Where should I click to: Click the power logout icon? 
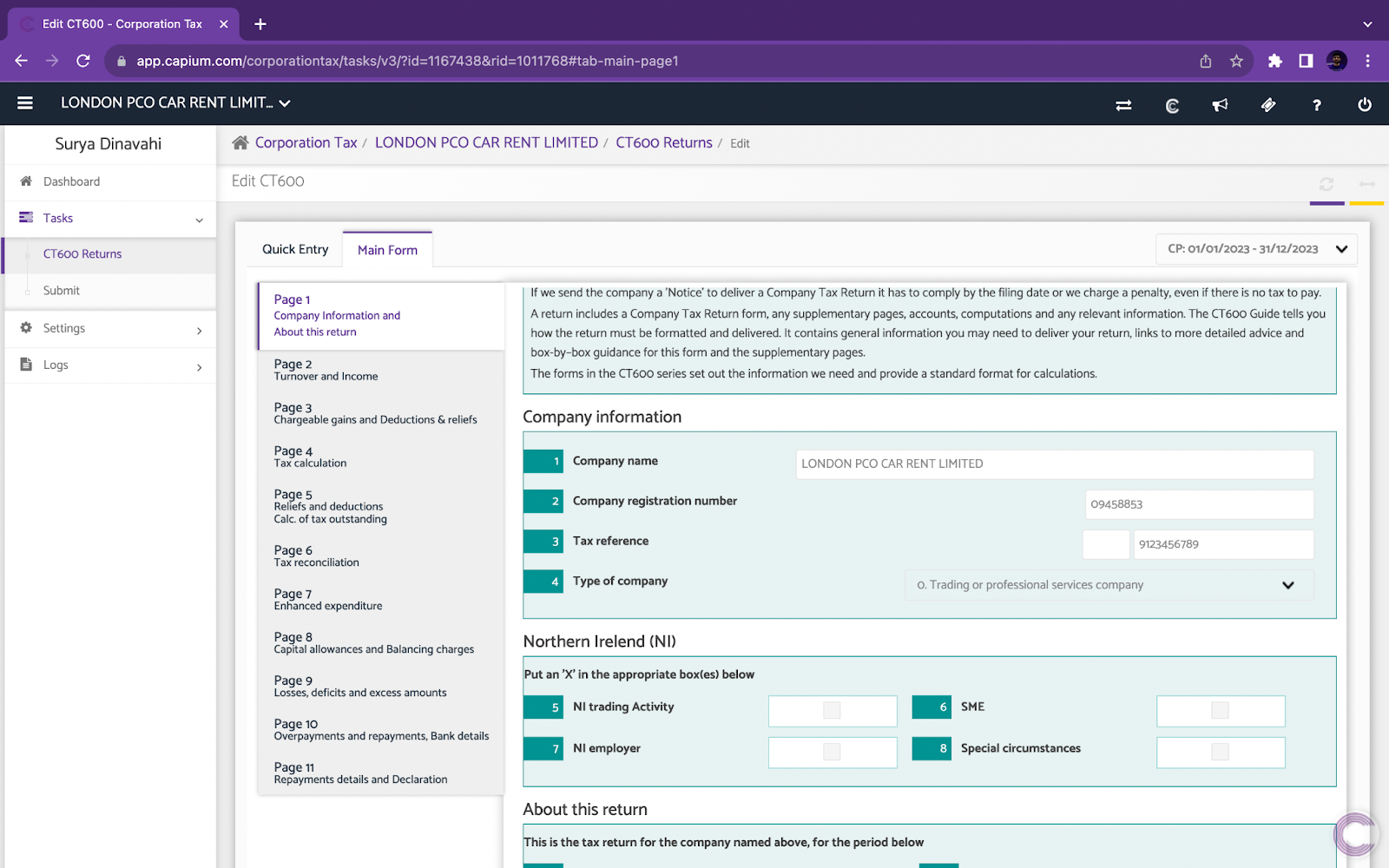(1365, 105)
